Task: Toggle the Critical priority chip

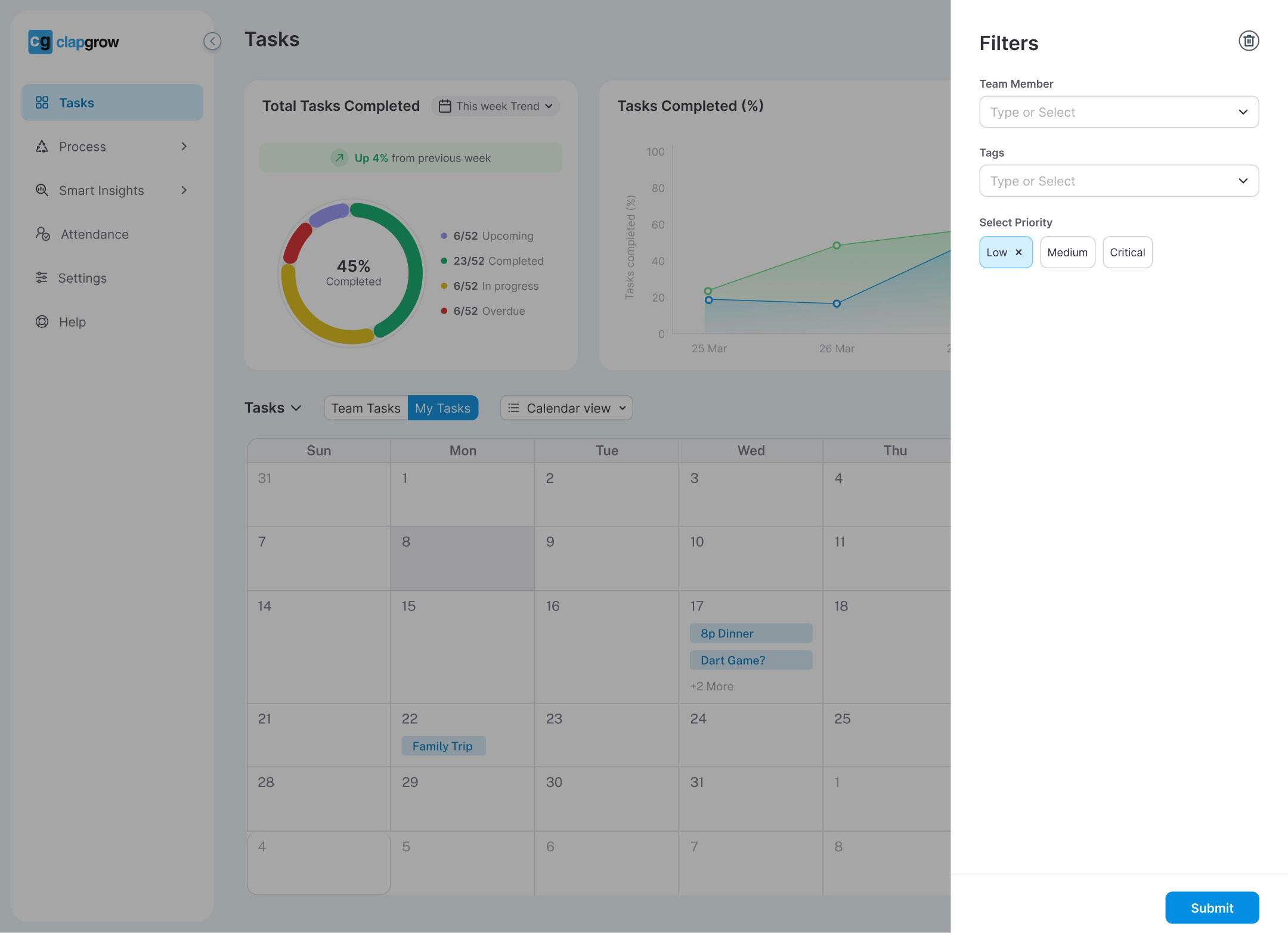Action: click(x=1127, y=252)
